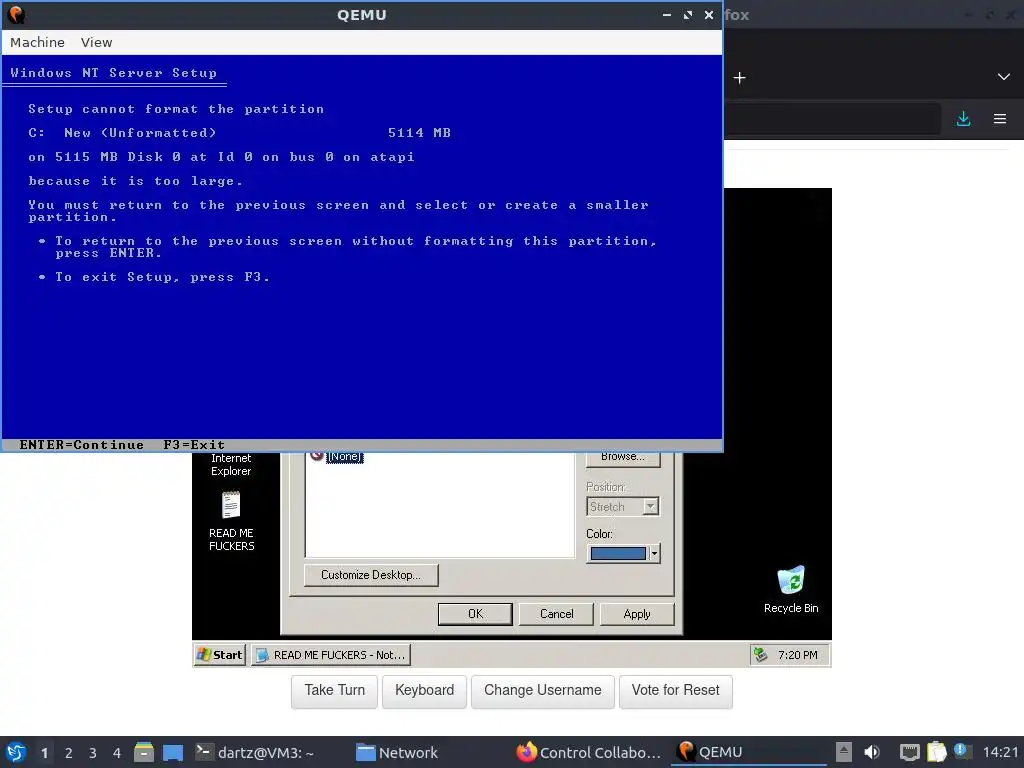Screen dimensions: 1024x768
Task: Select the READ ME Notepad taskbar item
Action: tap(330, 654)
